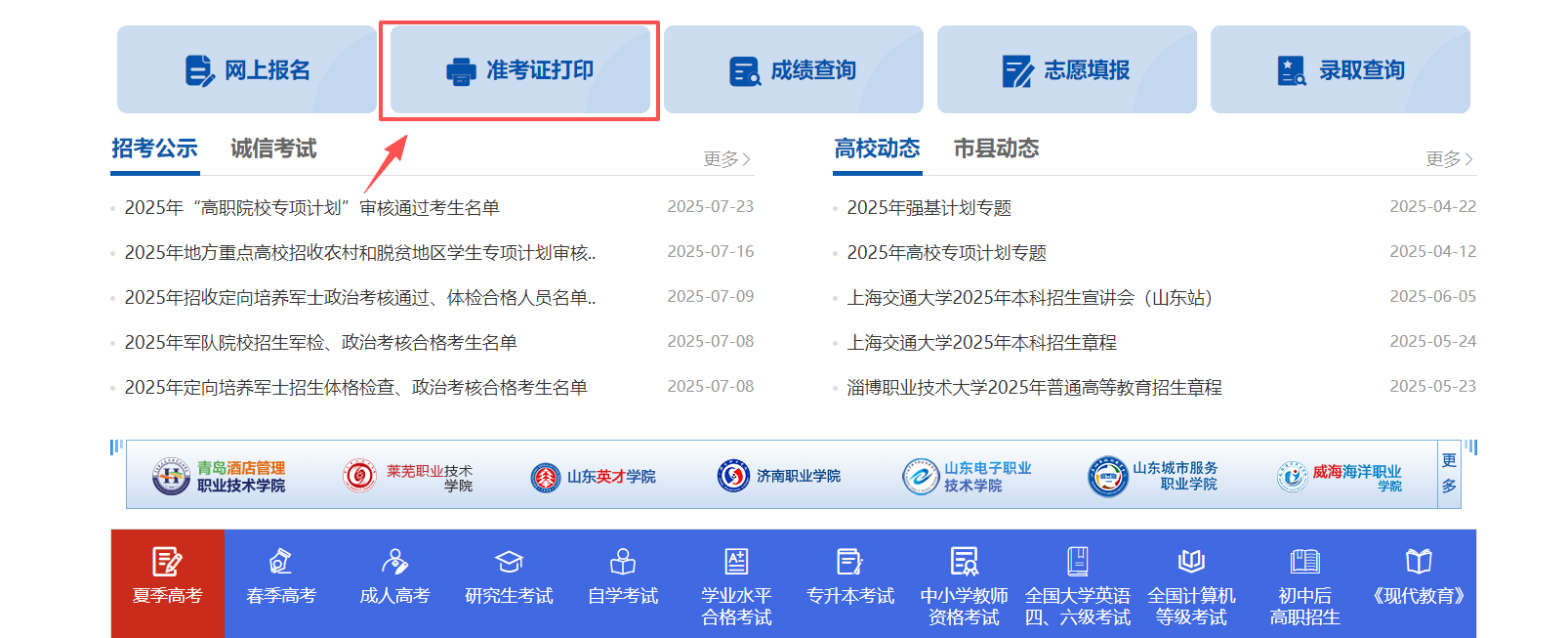Viewport: 1568px width, 638px height.
Task: Click the 志愿填报 pencil icon
Action: click(x=1018, y=71)
